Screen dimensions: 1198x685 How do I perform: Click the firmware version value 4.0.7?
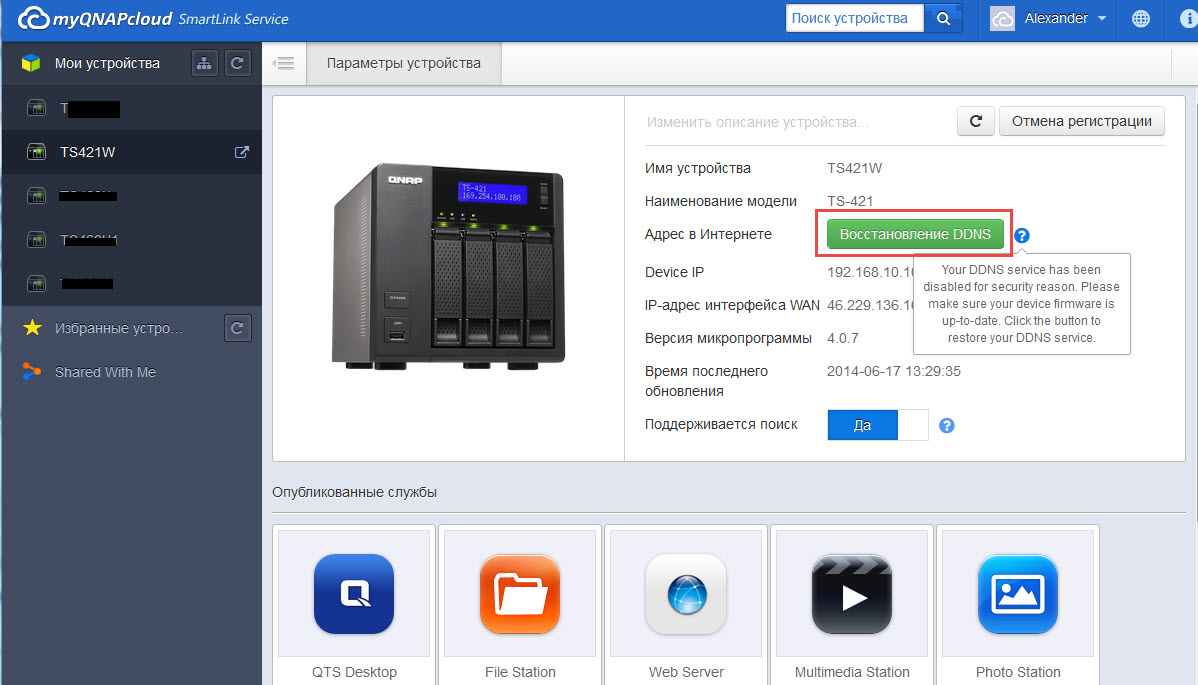tap(843, 338)
